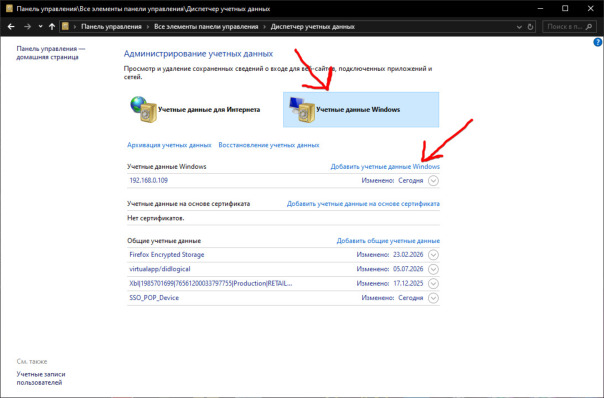Click 'Добавить учетные данные на основе сертификата'
The width and height of the screenshot is (604, 398).
pos(363,203)
